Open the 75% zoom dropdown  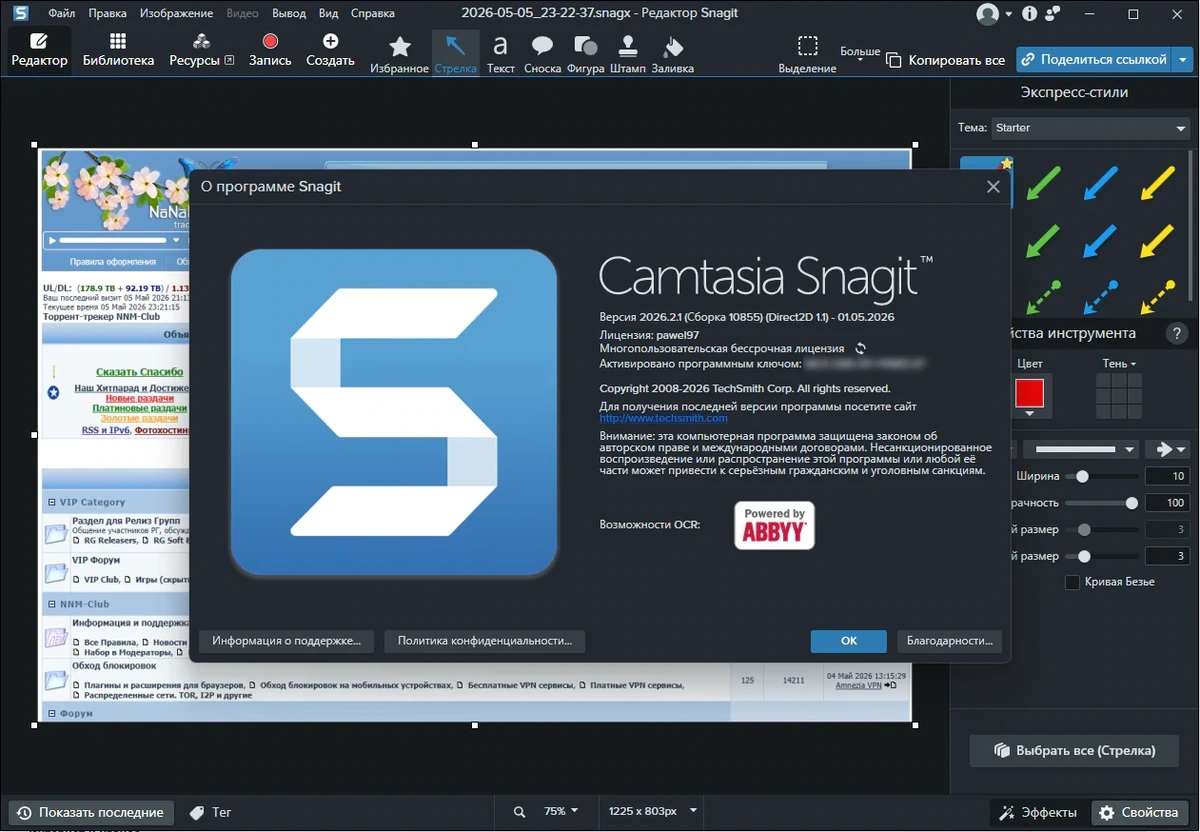click(561, 811)
